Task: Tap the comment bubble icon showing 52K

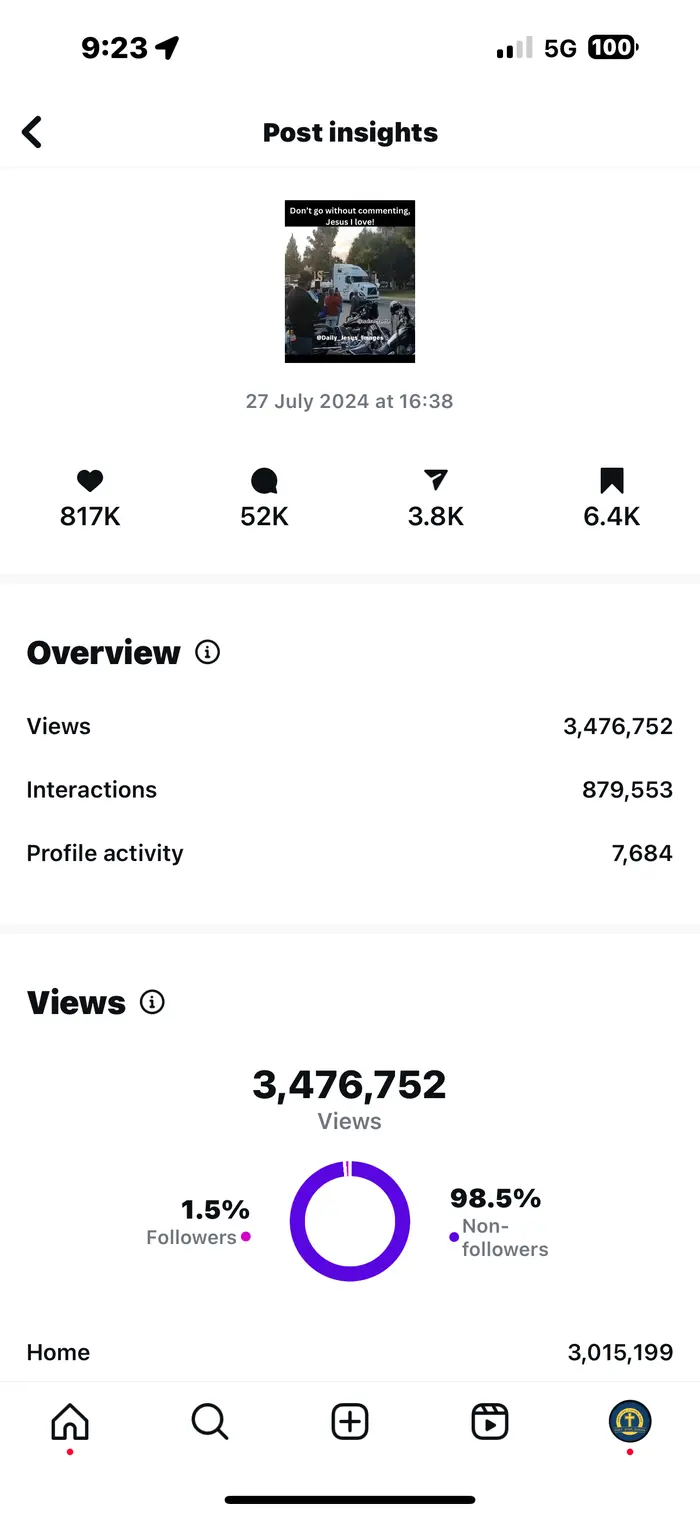Action: pos(264,482)
